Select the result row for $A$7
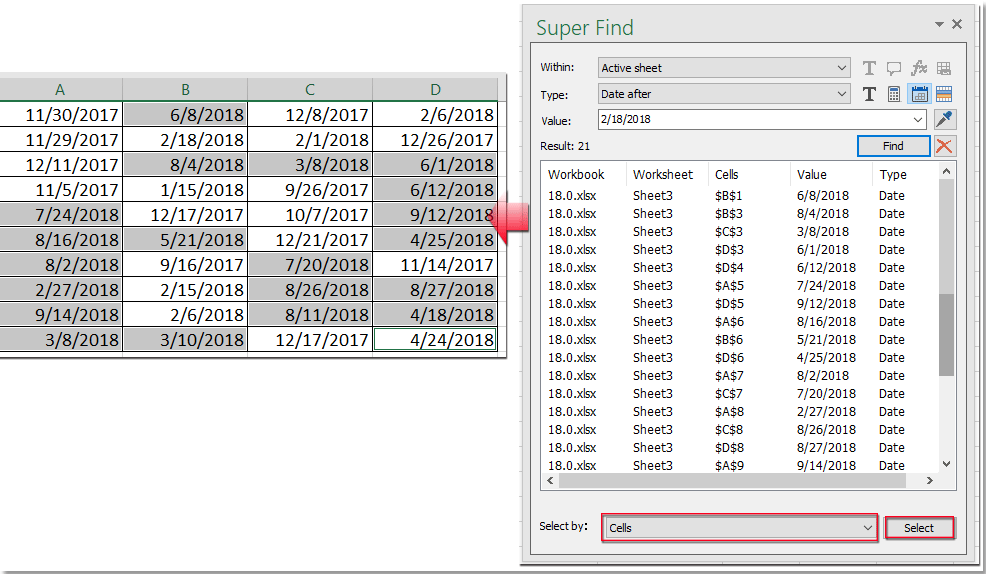Image resolution: width=986 pixels, height=574 pixels. (x=740, y=376)
